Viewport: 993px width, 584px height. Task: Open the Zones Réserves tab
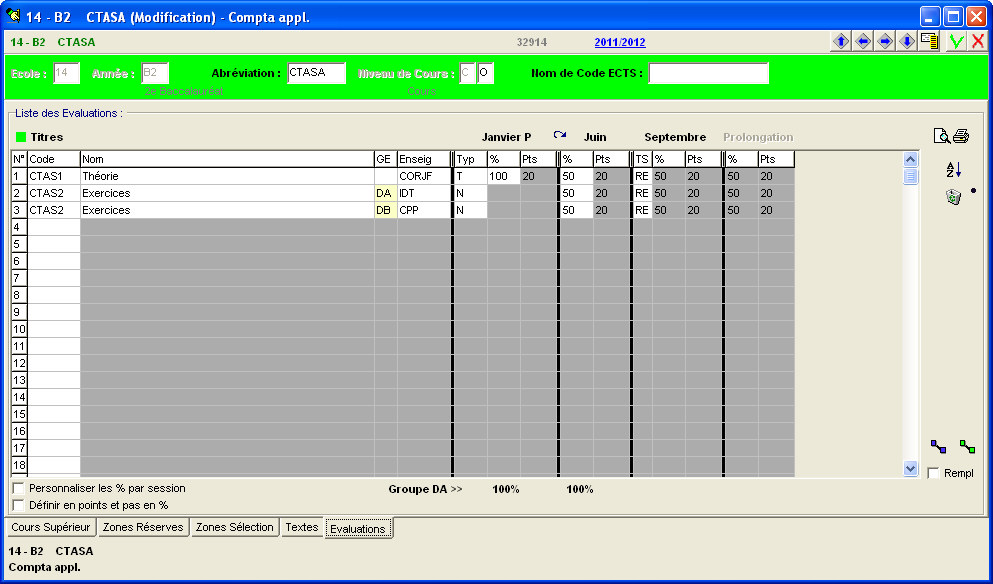[x=143, y=527]
